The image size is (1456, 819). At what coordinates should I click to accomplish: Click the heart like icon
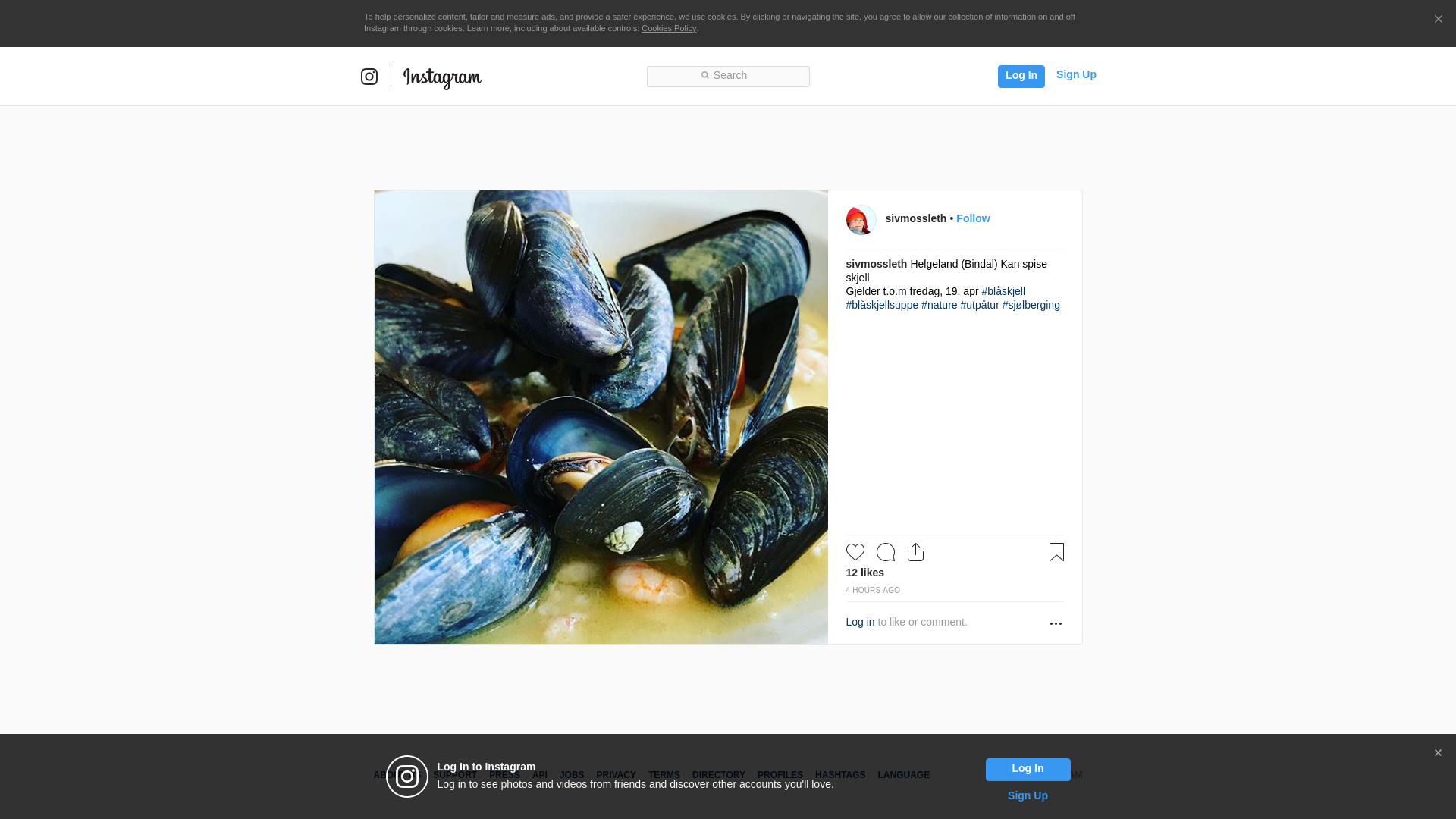(x=855, y=552)
